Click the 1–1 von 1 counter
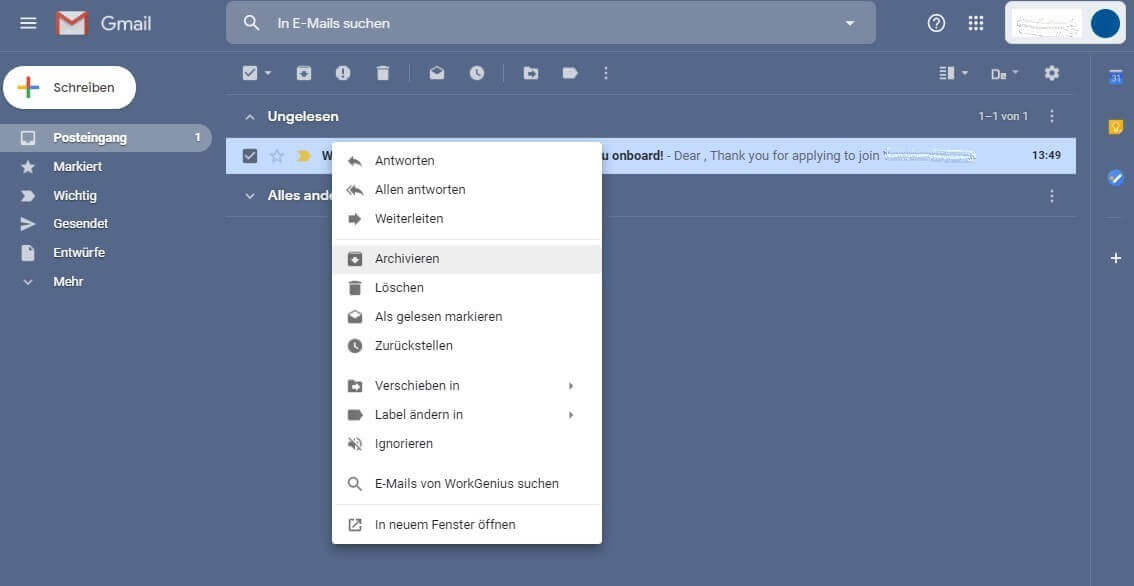The height and width of the screenshot is (586, 1134). 1003,116
